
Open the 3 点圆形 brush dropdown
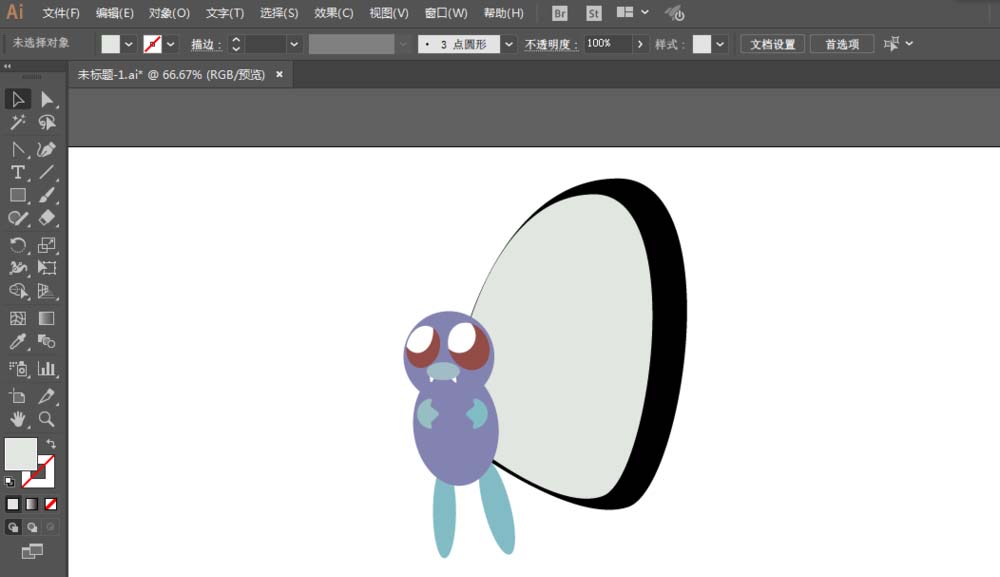coord(509,44)
